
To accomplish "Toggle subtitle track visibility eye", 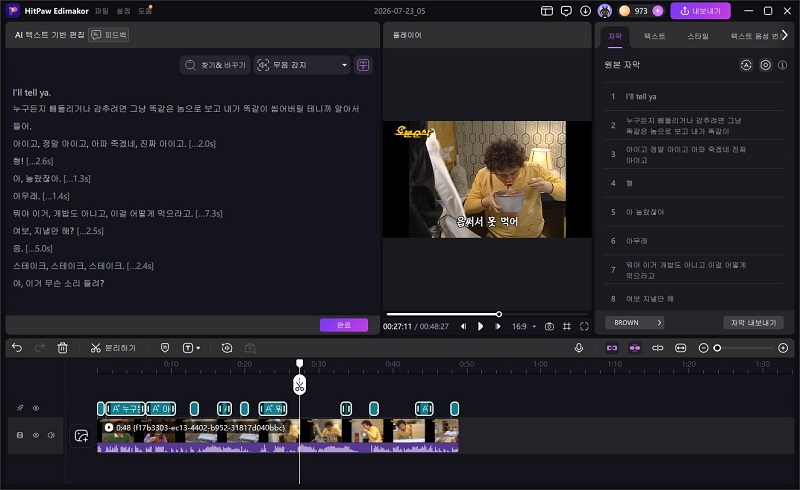I will pos(36,408).
